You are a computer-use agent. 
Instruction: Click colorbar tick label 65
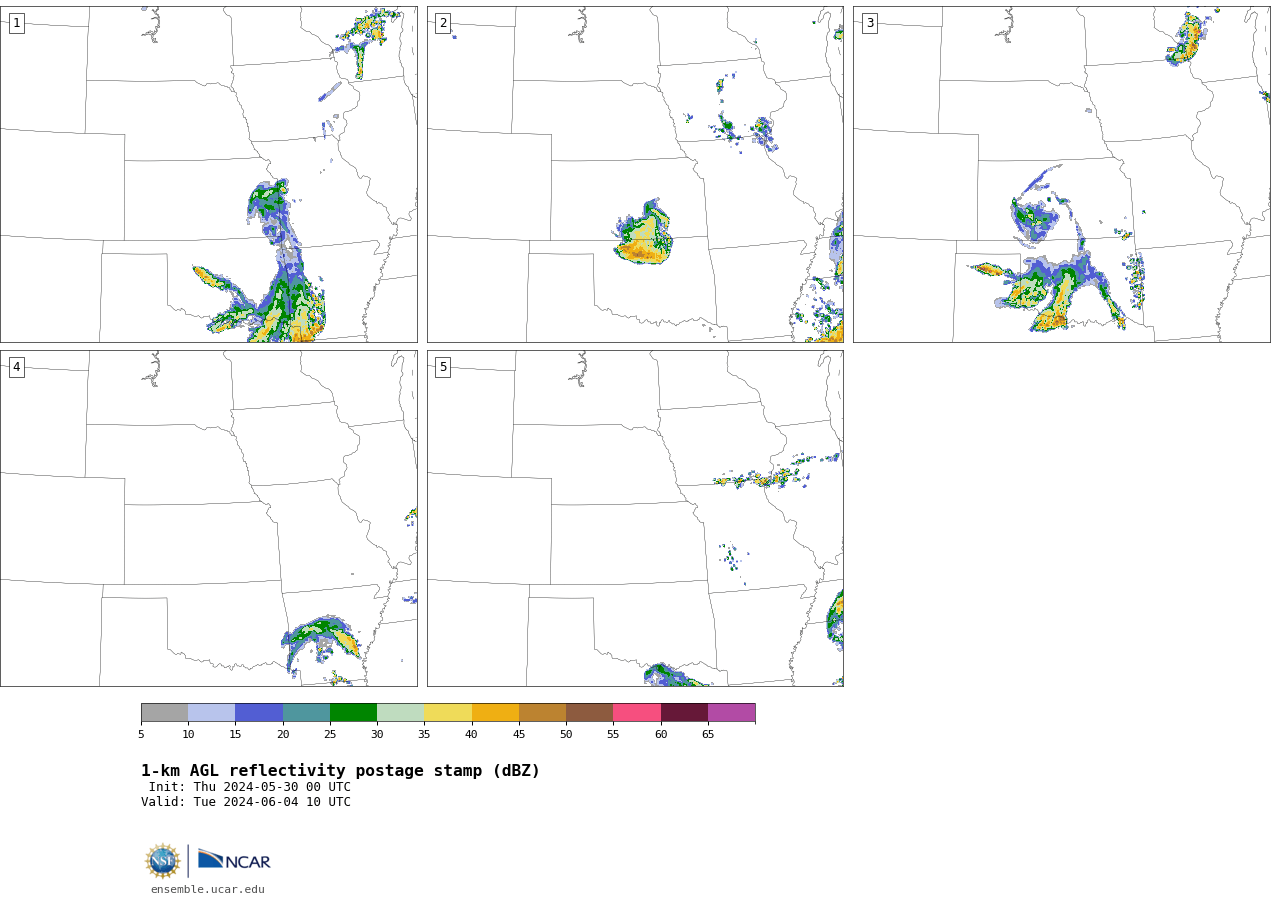point(708,735)
